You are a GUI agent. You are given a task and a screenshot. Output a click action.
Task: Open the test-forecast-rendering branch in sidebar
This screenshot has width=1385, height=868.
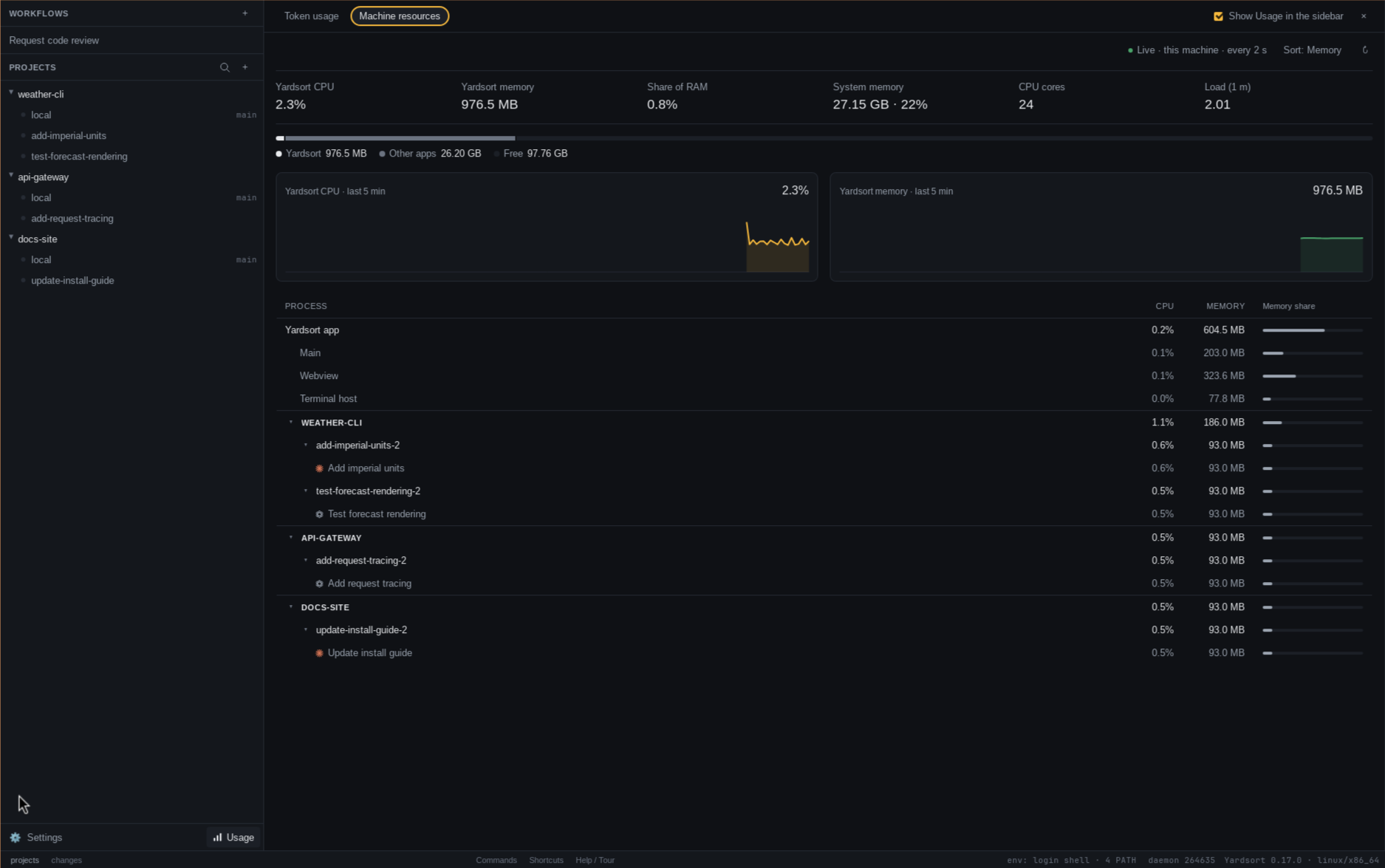tap(79, 157)
